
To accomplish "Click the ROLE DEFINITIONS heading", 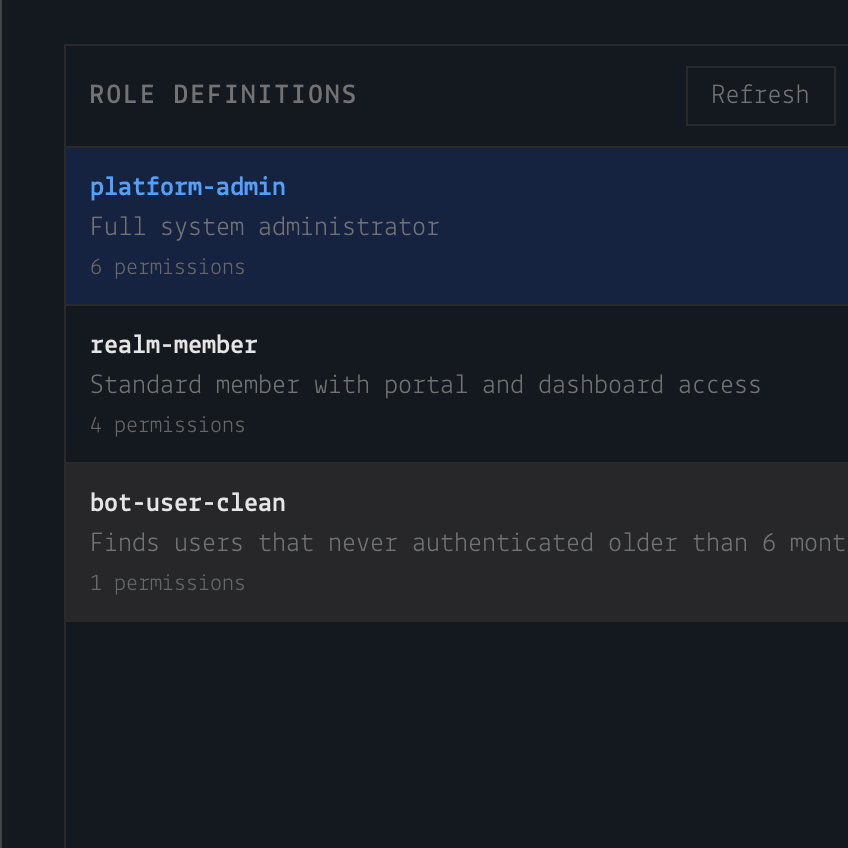I will [x=223, y=95].
